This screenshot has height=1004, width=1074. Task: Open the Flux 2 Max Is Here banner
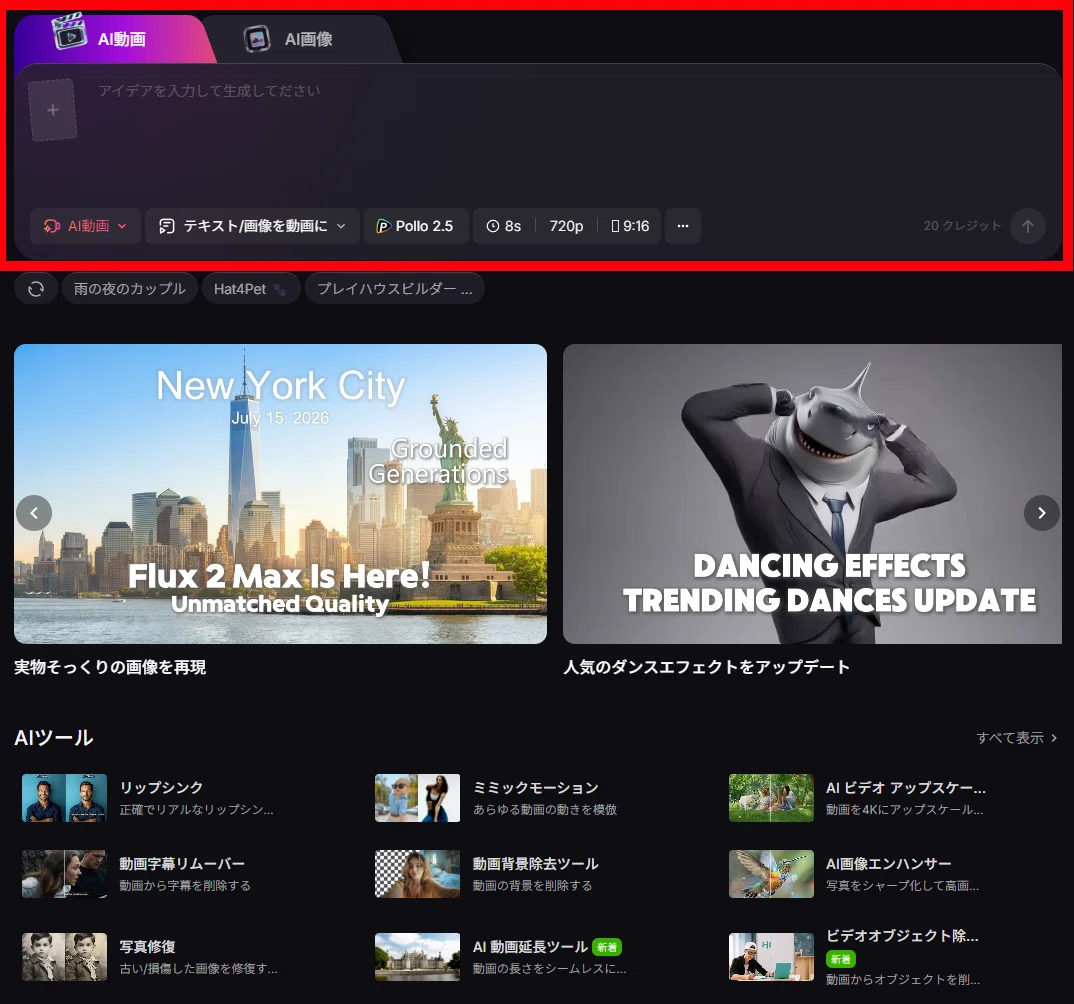280,494
